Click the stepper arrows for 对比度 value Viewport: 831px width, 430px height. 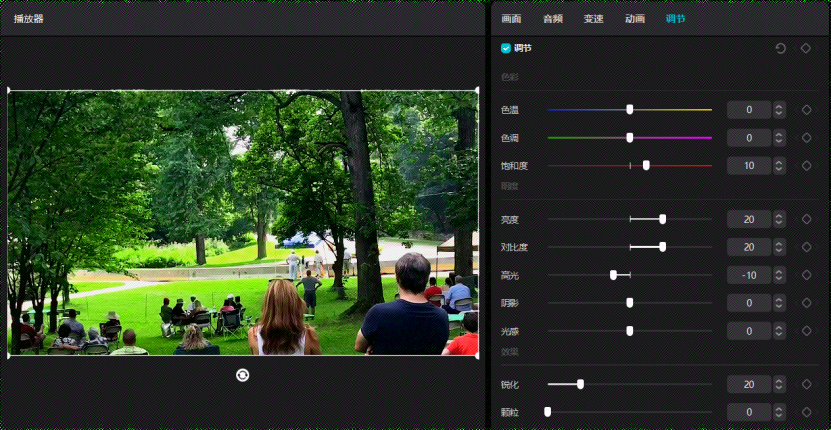[x=779, y=247]
